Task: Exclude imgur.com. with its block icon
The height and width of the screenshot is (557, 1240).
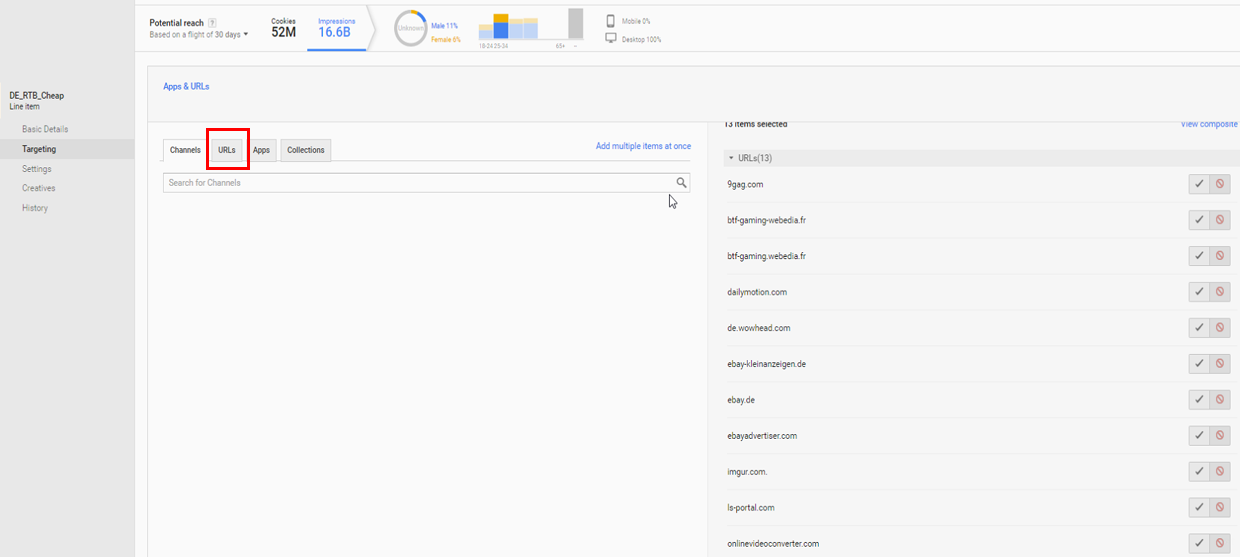Action: coord(1220,472)
